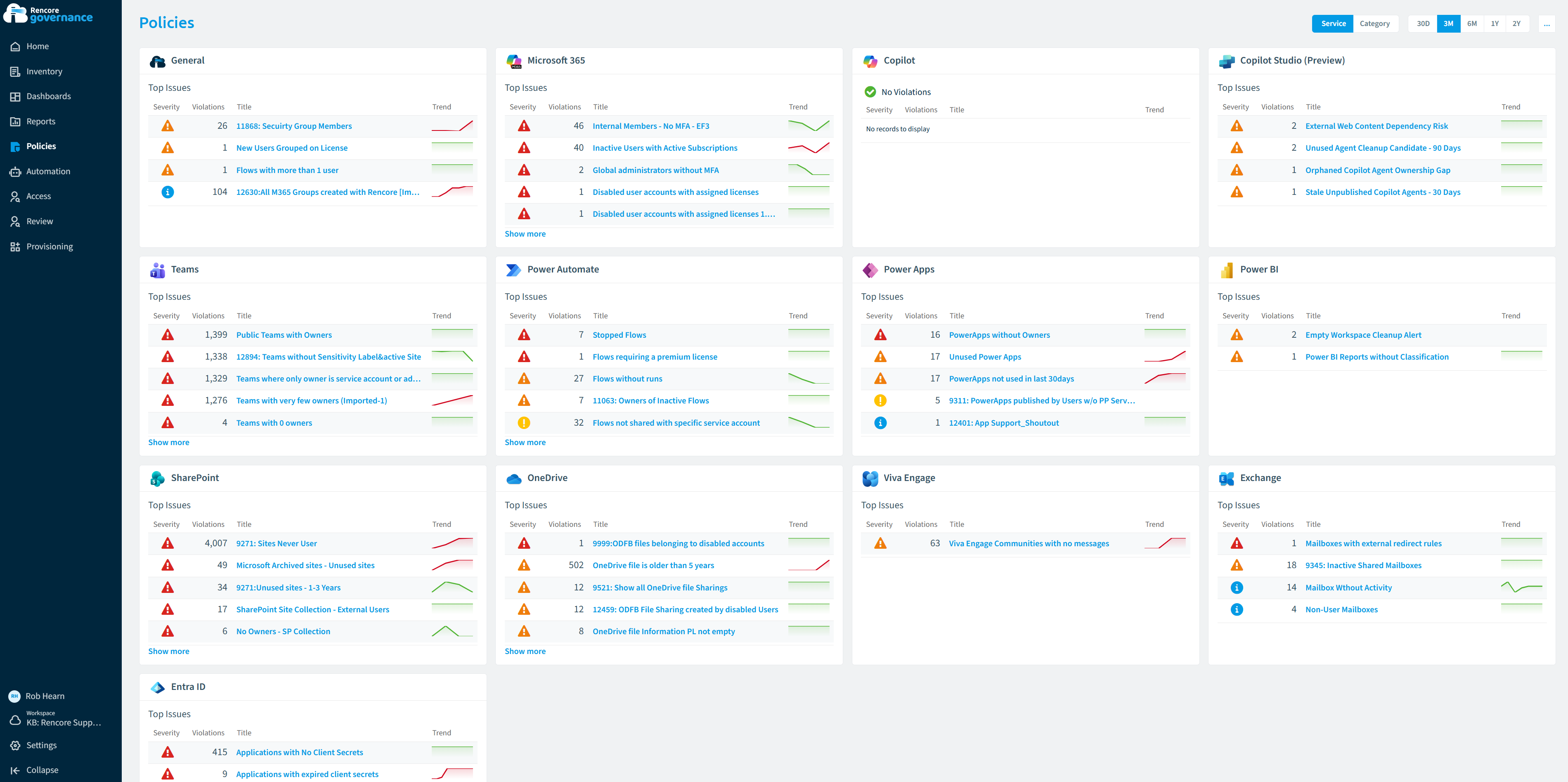Click the Settings gear icon
The width and height of the screenshot is (1568, 782).
click(x=15, y=745)
